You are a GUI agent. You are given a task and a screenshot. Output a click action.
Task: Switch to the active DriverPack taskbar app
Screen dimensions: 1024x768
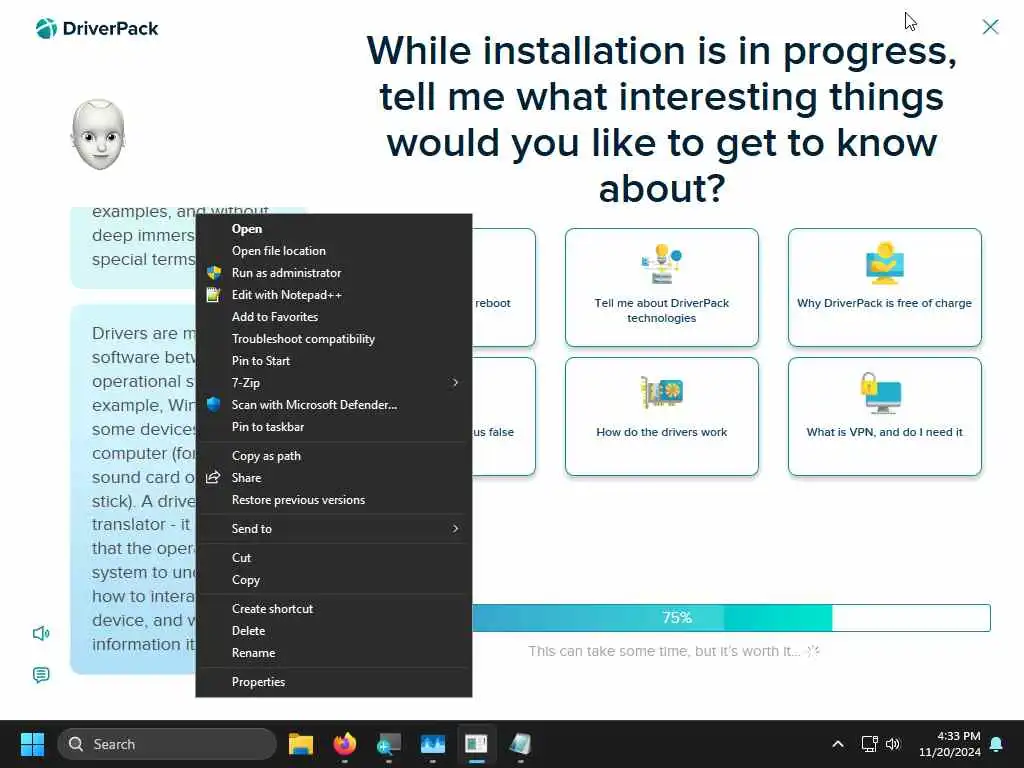(477, 744)
